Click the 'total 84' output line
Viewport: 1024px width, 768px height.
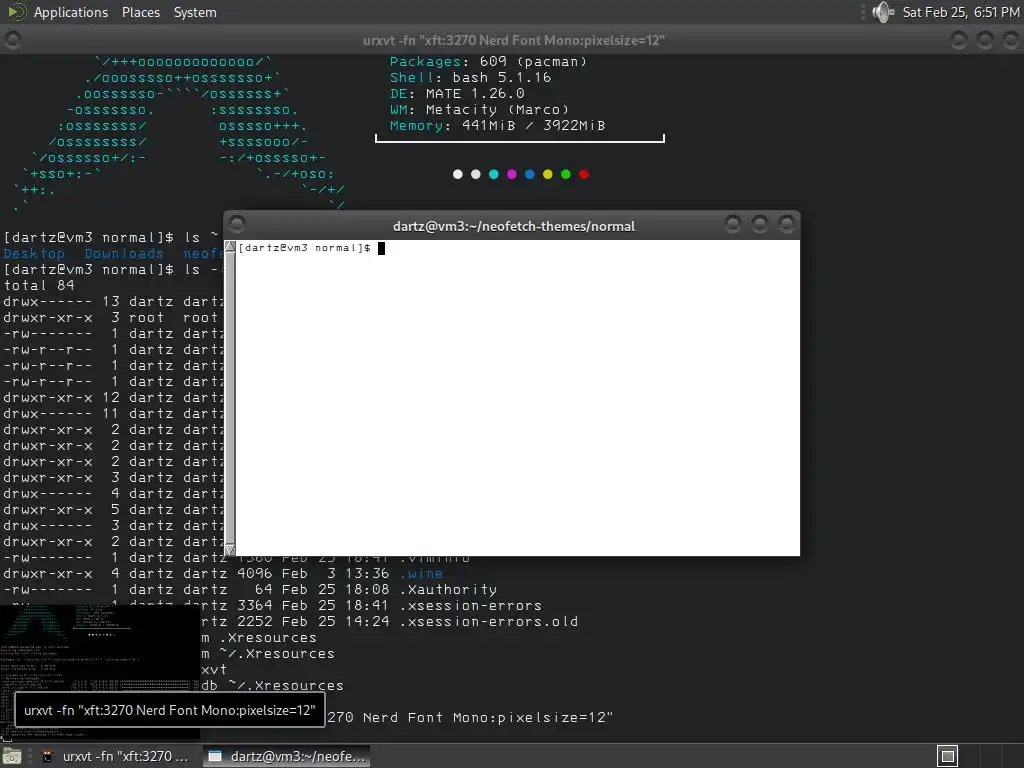point(39,285)
